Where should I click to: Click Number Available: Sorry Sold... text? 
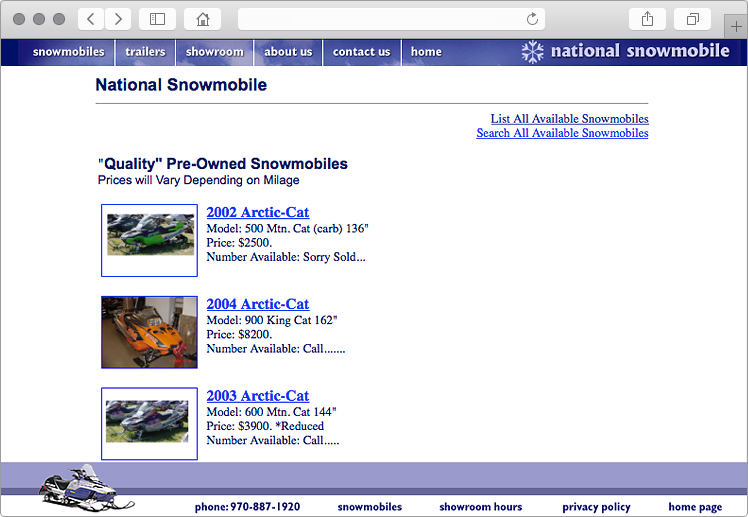click(x=286, y=257)
